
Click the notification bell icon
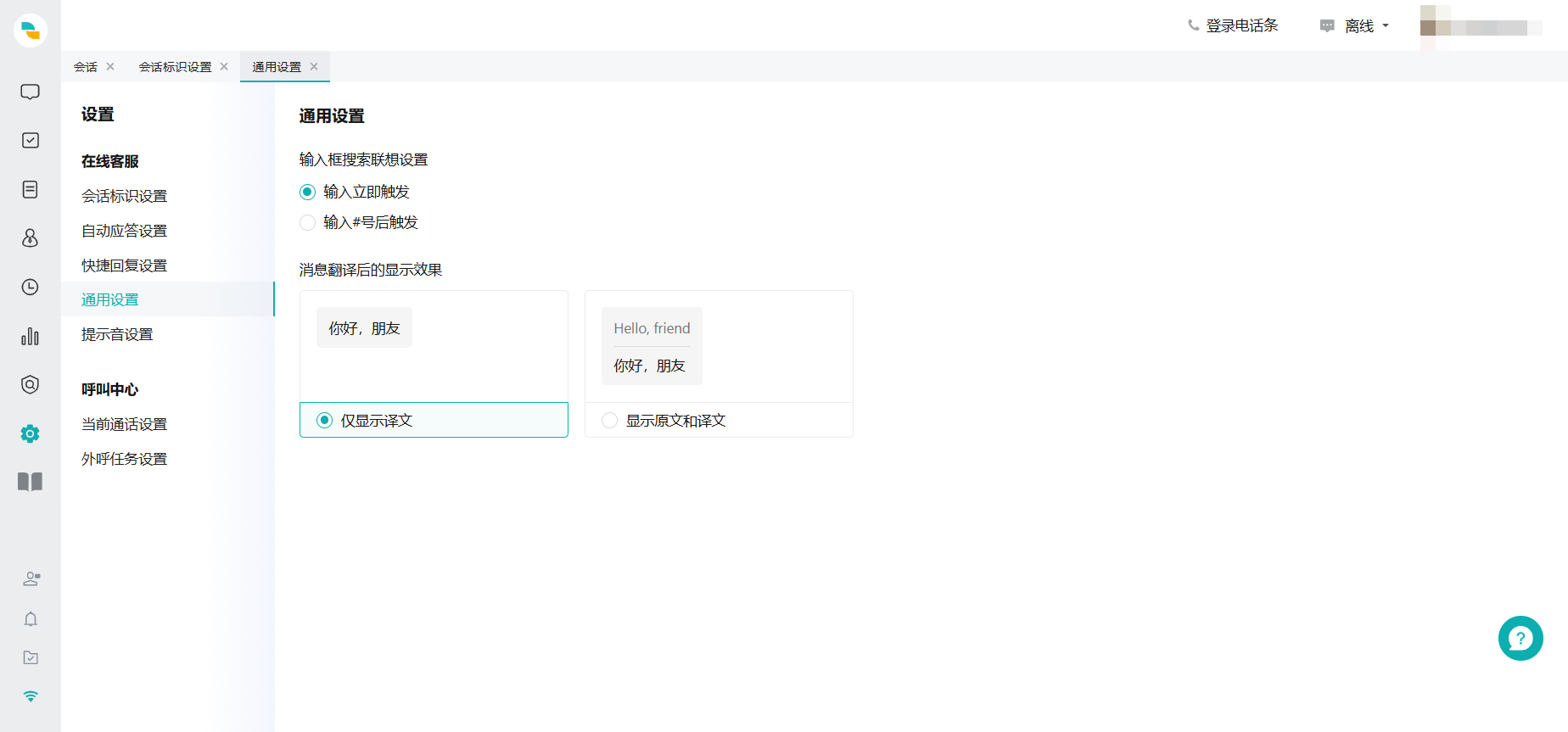[31, 619]
